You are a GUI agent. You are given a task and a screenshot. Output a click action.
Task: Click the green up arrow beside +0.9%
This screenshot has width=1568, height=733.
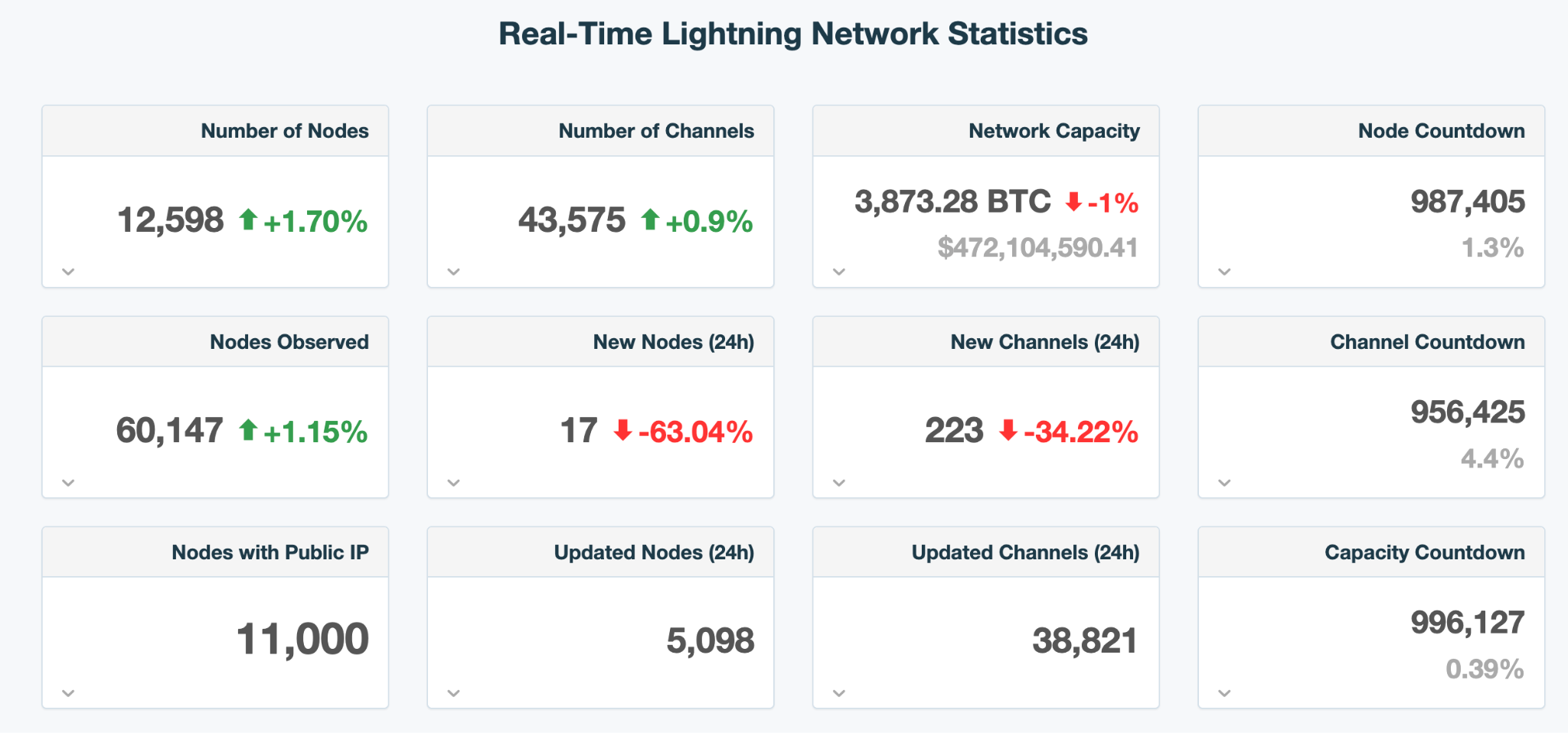point(650,220)
